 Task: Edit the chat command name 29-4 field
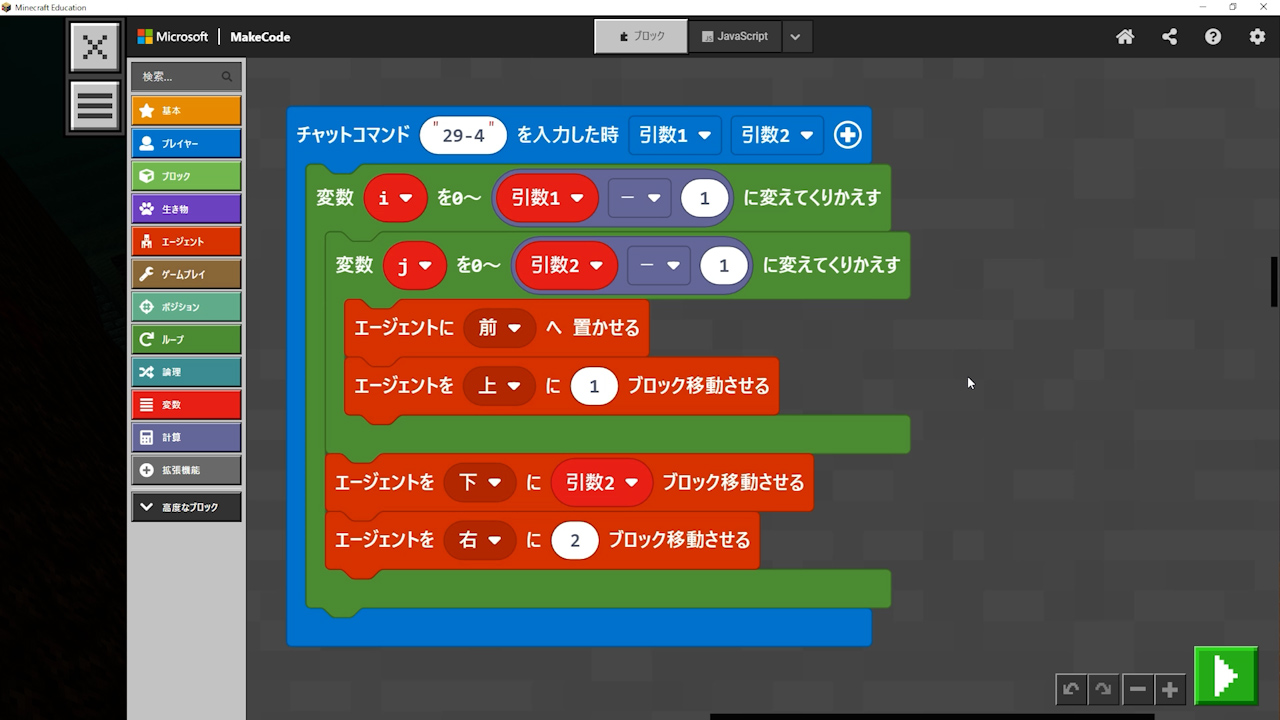click(463, 135)
